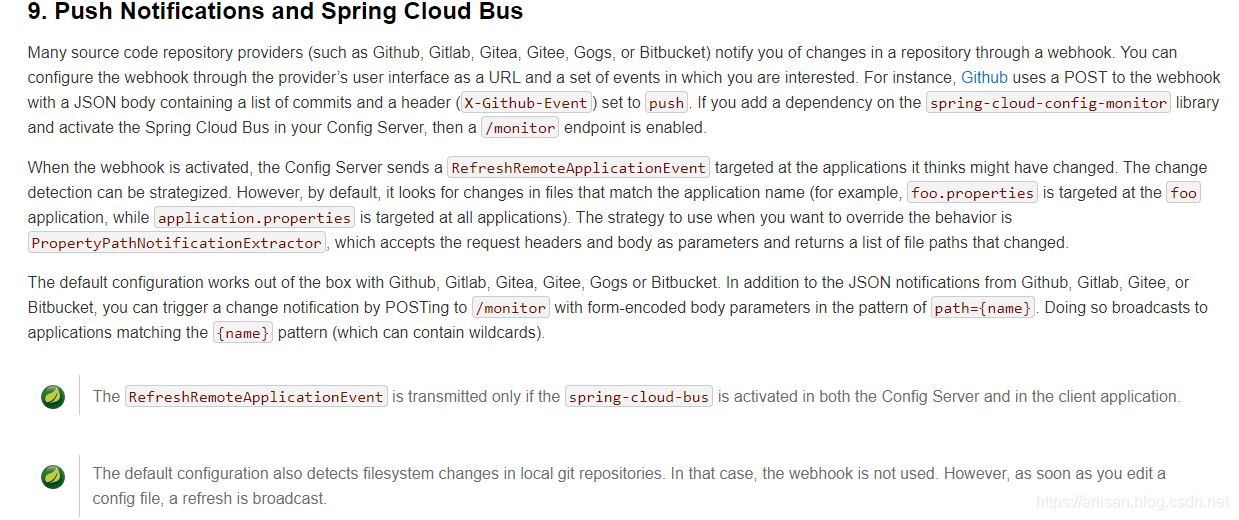The width and height of the screenshot is (1239, 520).
Task: Click RefreshRemoteApplicationEvent in the first note
Action: [x=256, y=397]
